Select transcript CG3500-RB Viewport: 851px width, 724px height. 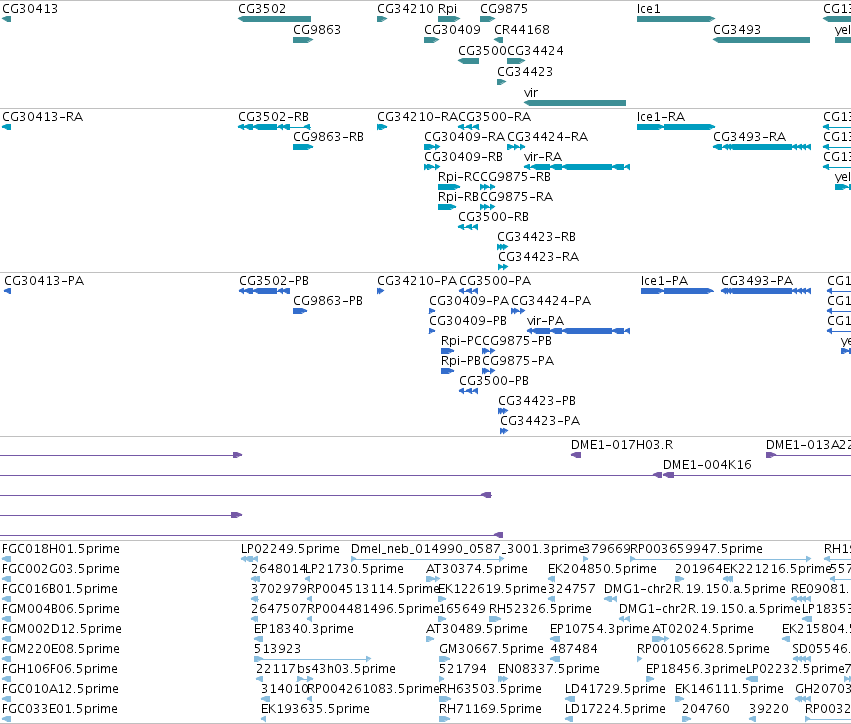pyautogui.click(x=493, y=217)
